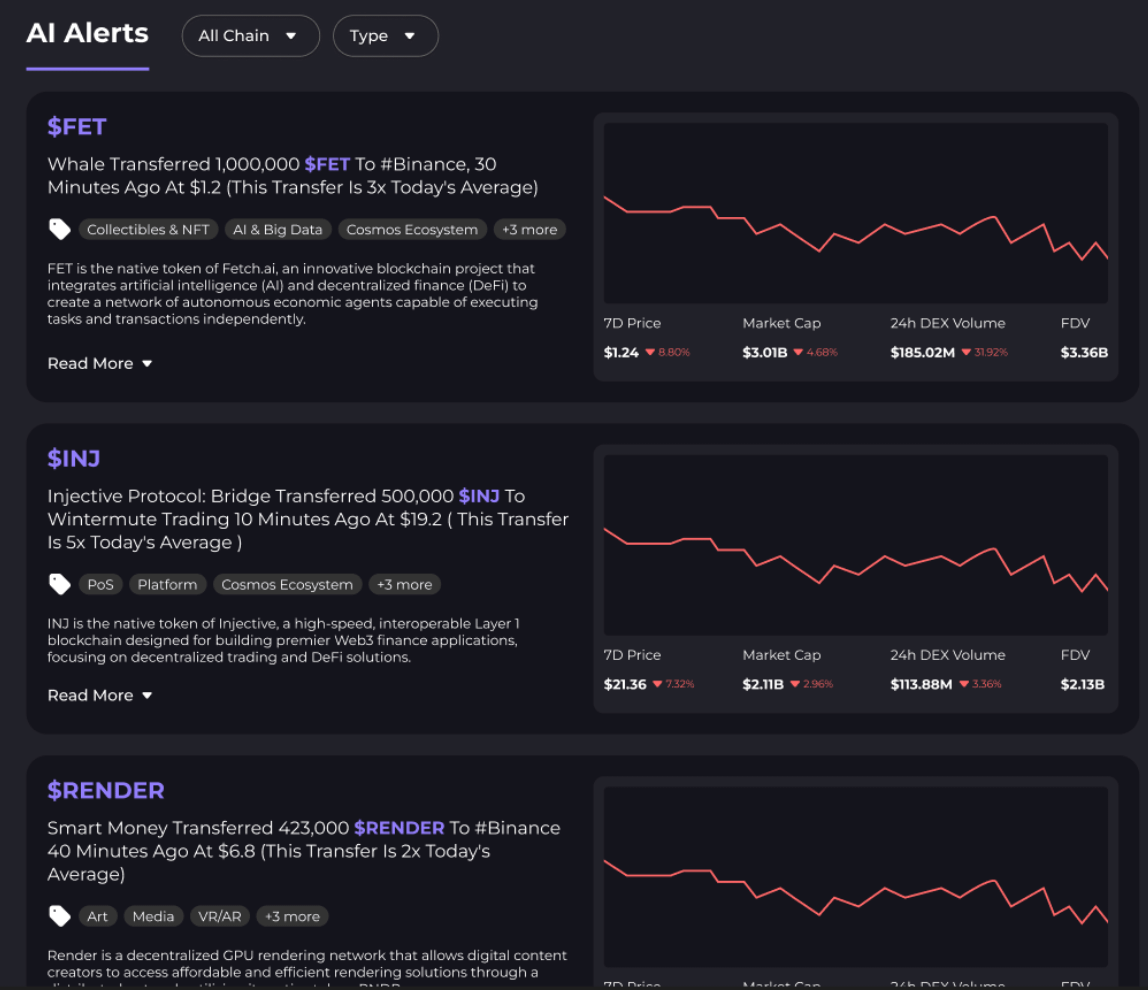Click the tag icon in the $INJ card
The image size is (1148, 990).
pos(60,585)
